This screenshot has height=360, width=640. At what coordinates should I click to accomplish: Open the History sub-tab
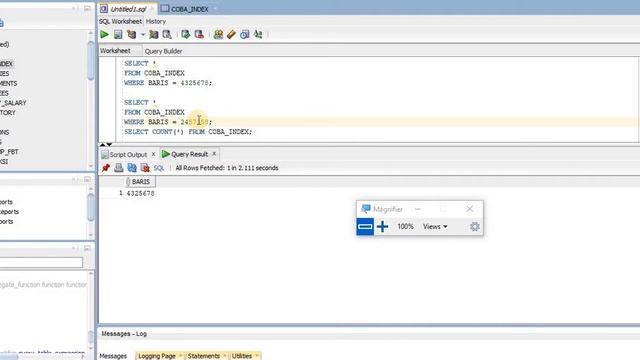(x=156, y=21)
